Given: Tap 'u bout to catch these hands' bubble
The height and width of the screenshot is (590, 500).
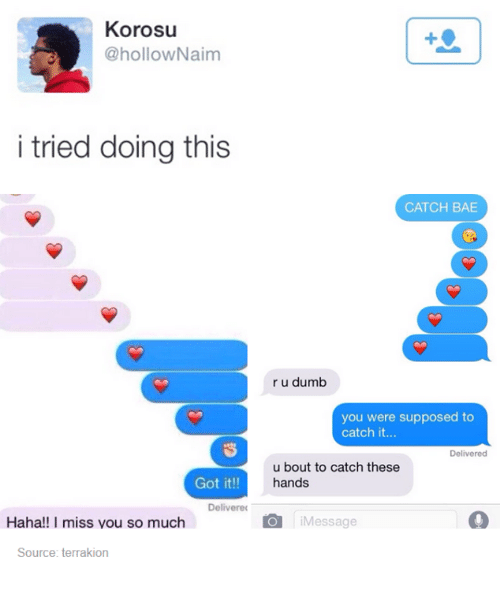Looking at the screenshot, I should [337, 475].
